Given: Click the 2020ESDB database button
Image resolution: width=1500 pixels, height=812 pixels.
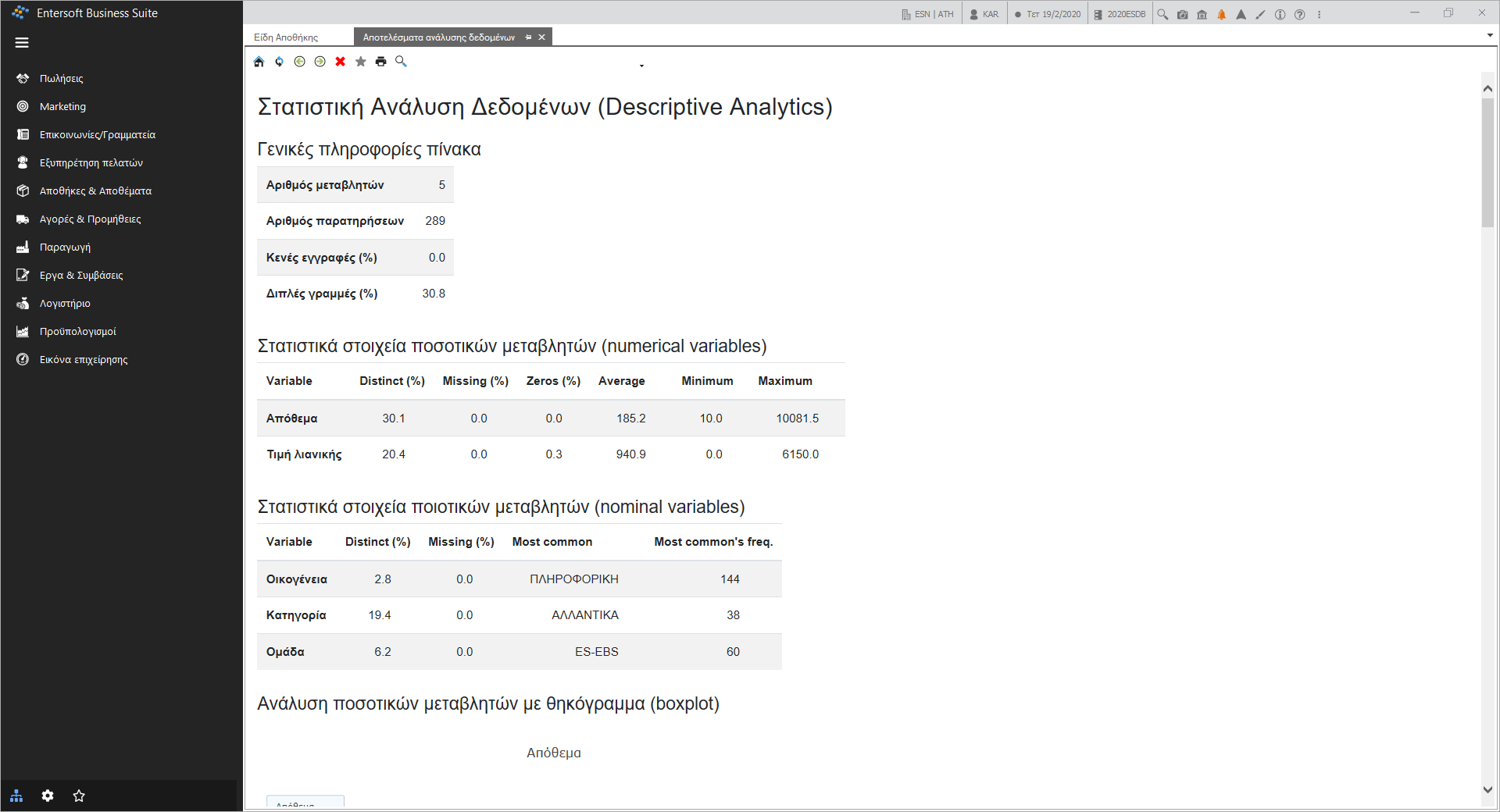Looking at the screenshot, I should tap(1120, 14).
